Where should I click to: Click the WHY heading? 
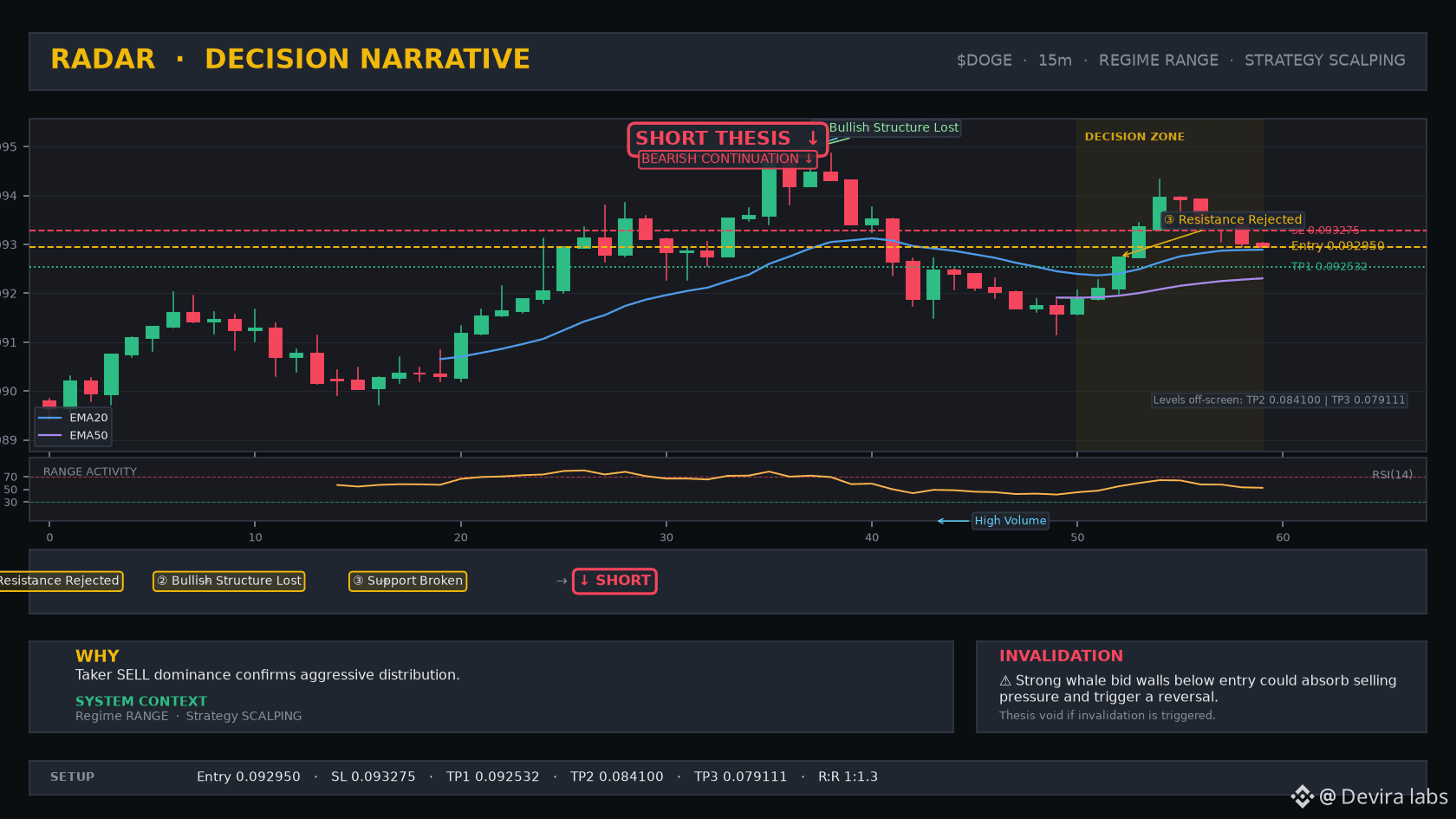[x=97, y=656]
